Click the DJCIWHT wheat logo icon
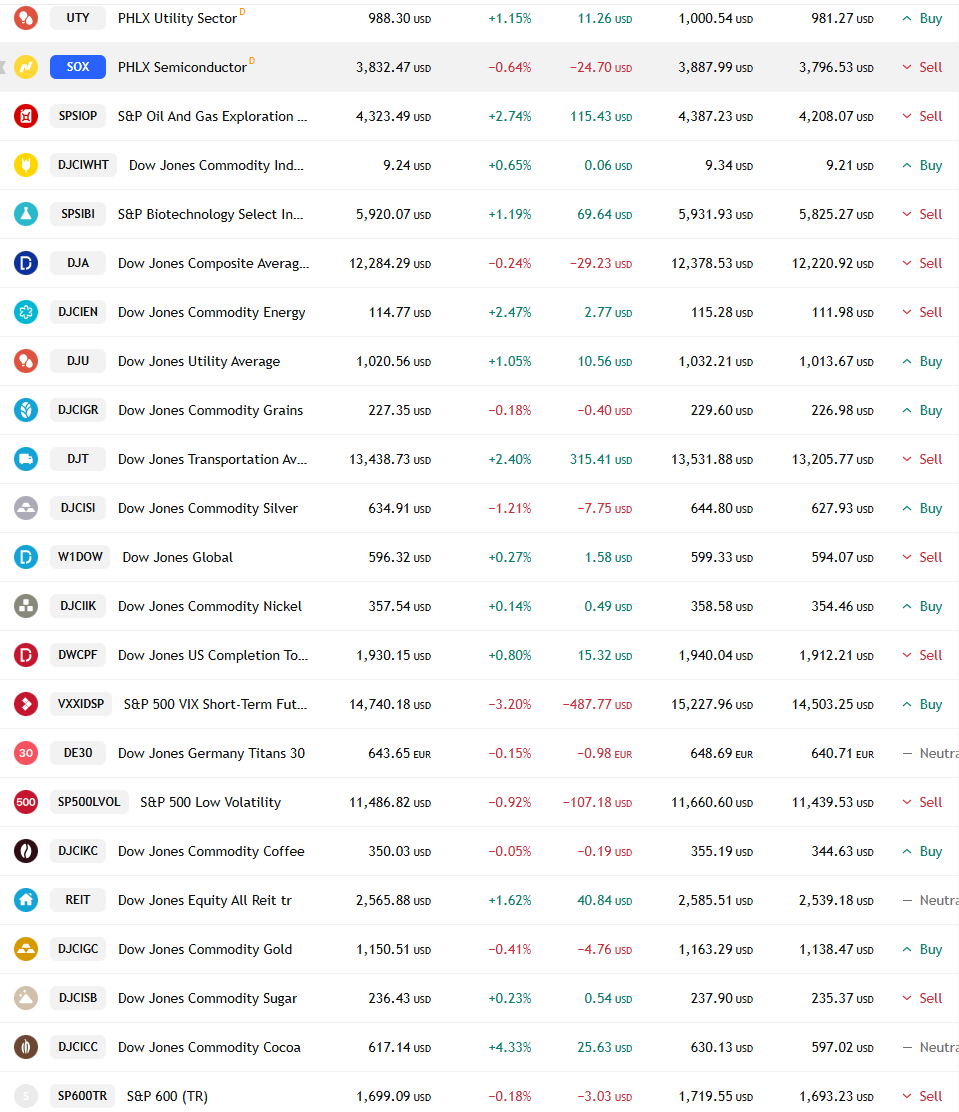 (26, 165)
